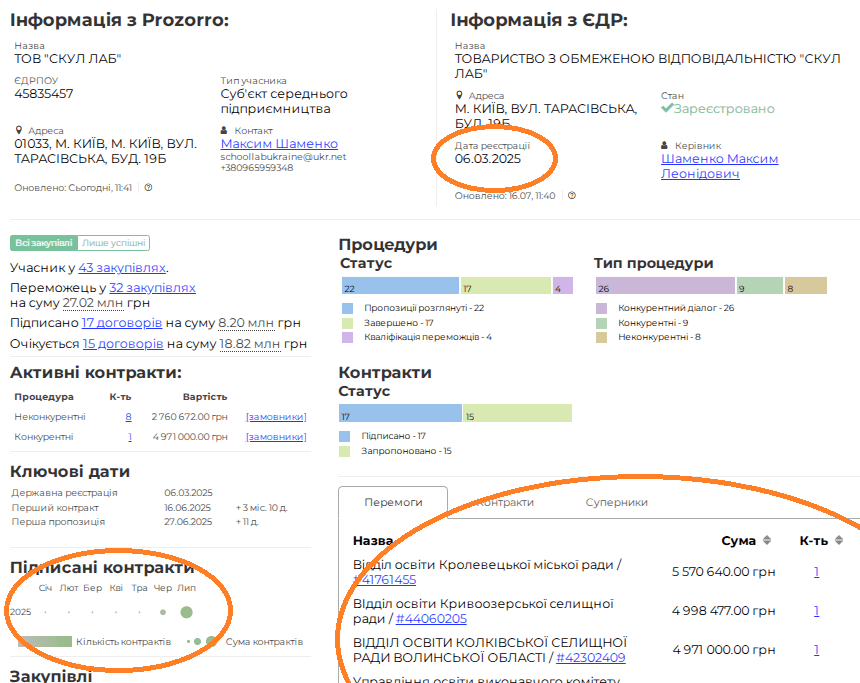This screenshot has height=683, width=860.
Task: Switch filter to Всі закупівлі
Action: coord(43,242)
